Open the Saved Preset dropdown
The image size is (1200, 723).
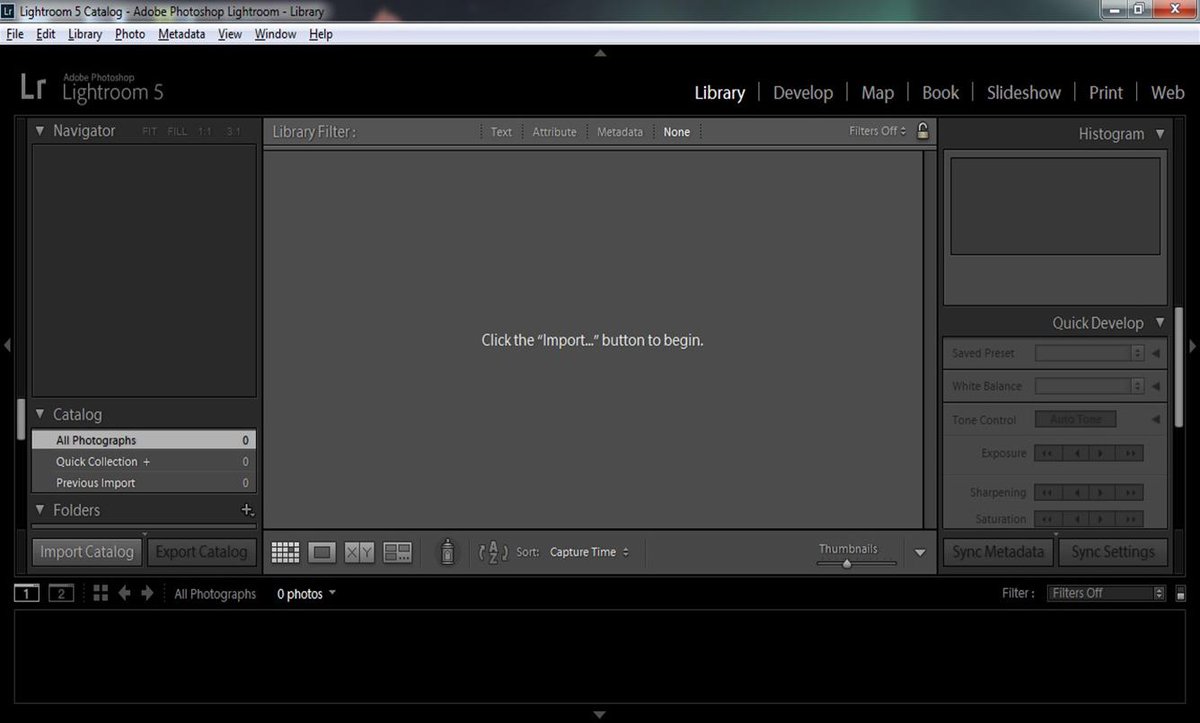click(x=1089, y=353)
